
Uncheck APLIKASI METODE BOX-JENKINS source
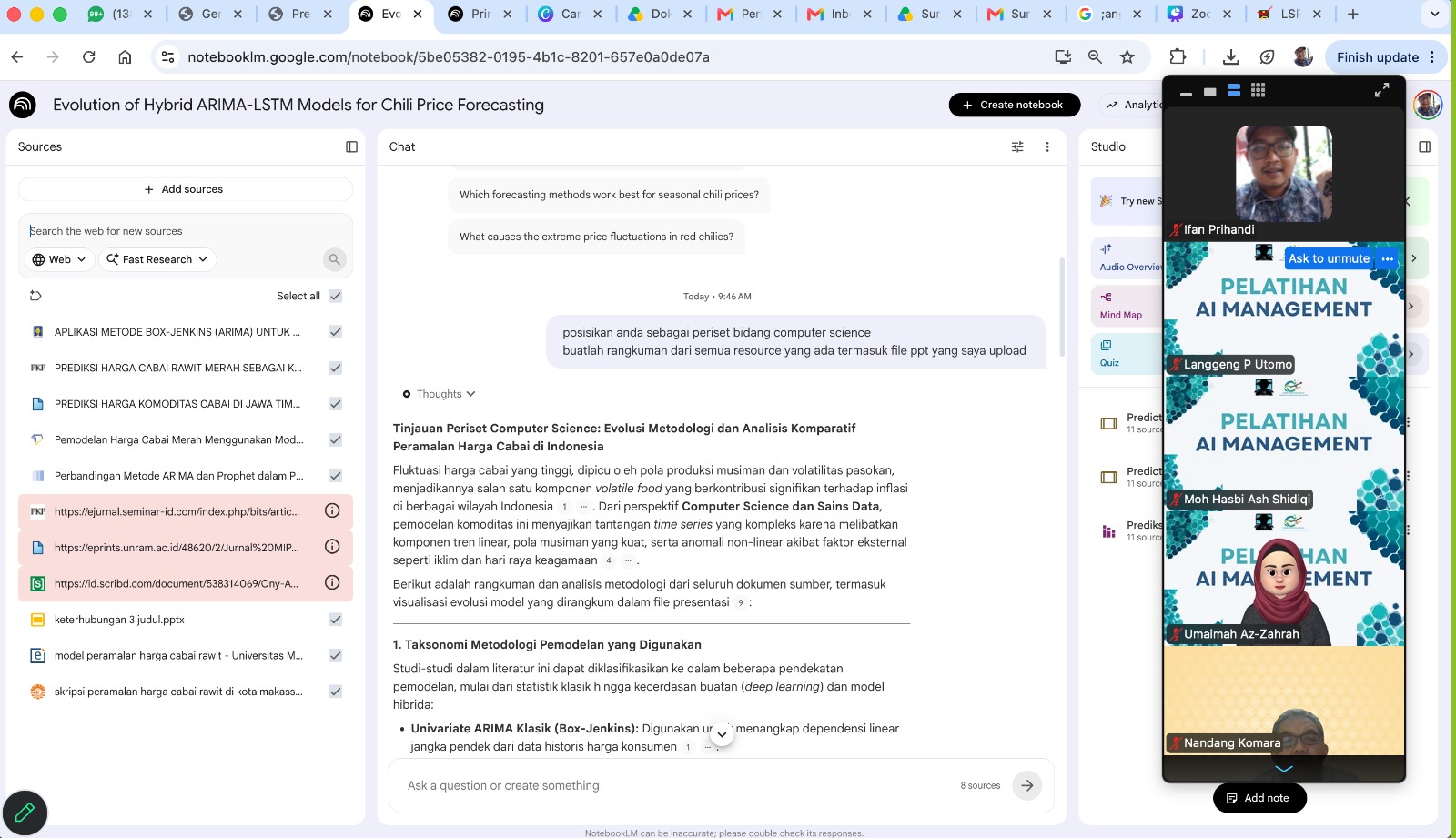click(335, 332)
